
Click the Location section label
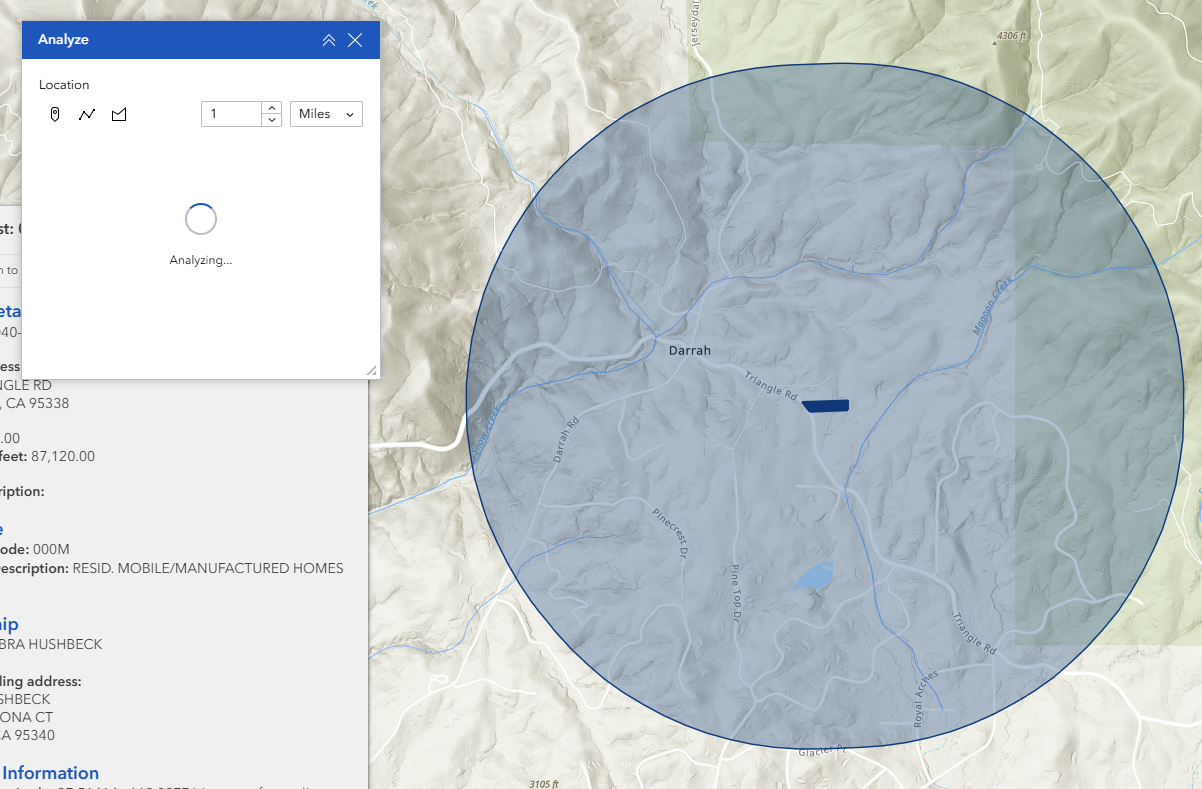tap(64, 84)
